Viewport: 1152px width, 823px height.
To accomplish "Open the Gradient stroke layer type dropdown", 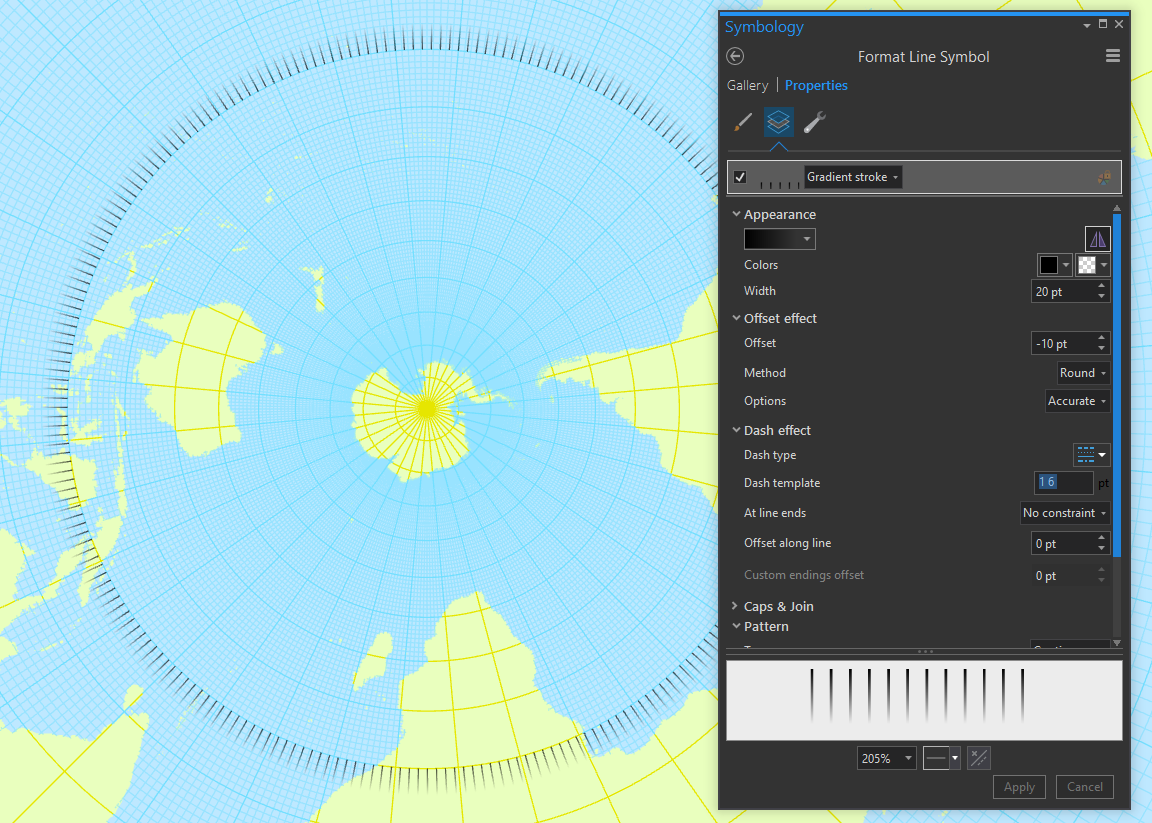I will tap(853, 177).
